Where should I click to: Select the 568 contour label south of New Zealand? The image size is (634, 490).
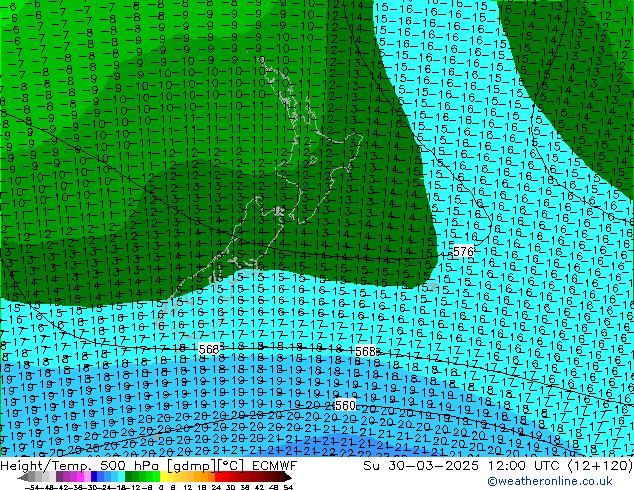[209, 348]
